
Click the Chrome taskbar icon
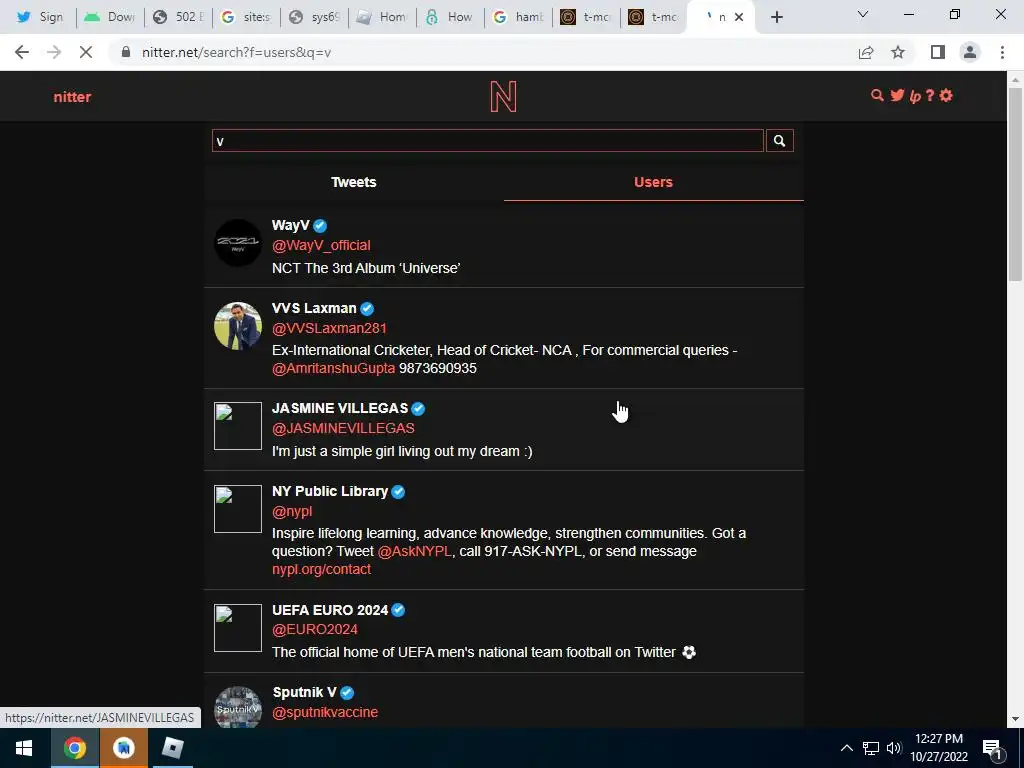(x=74, y=748)
